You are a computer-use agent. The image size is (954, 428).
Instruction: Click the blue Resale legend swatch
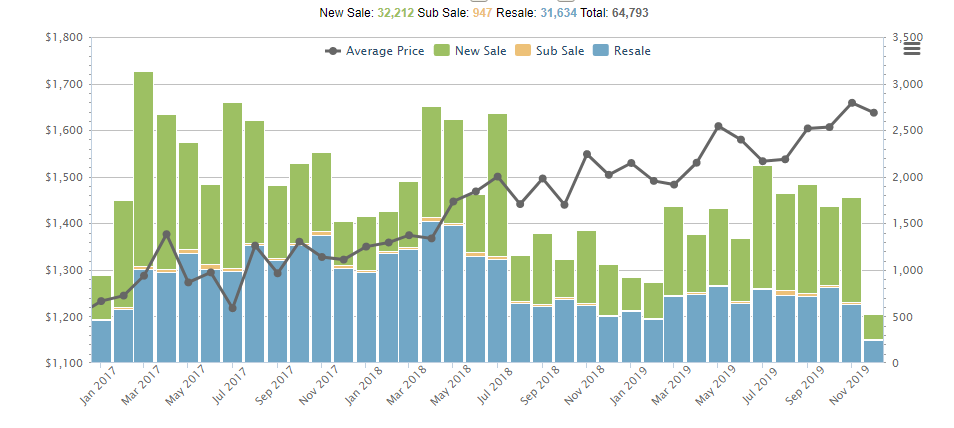(x=600, y=51)
